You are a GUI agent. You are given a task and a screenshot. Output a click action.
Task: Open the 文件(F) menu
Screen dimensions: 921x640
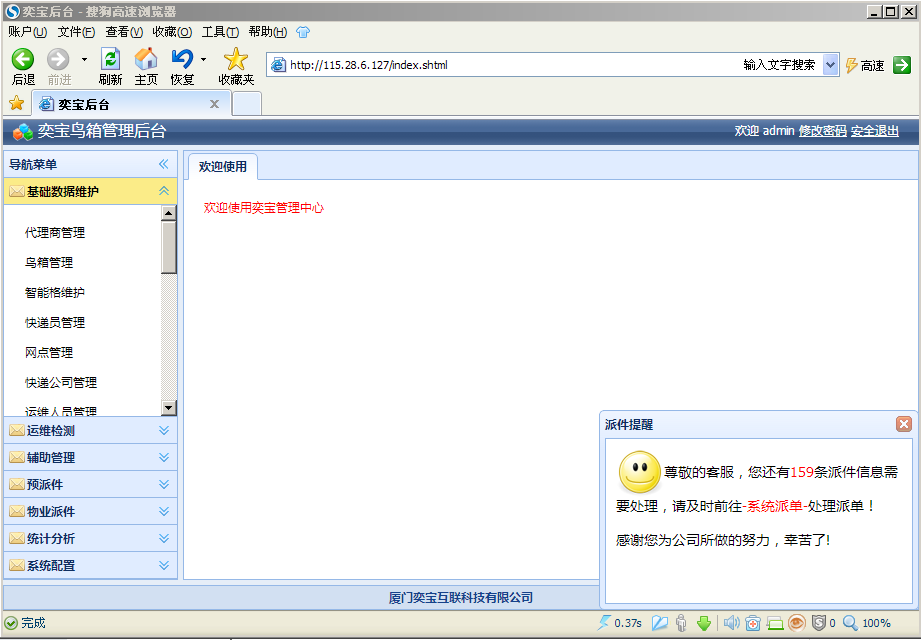click(76, 32)
